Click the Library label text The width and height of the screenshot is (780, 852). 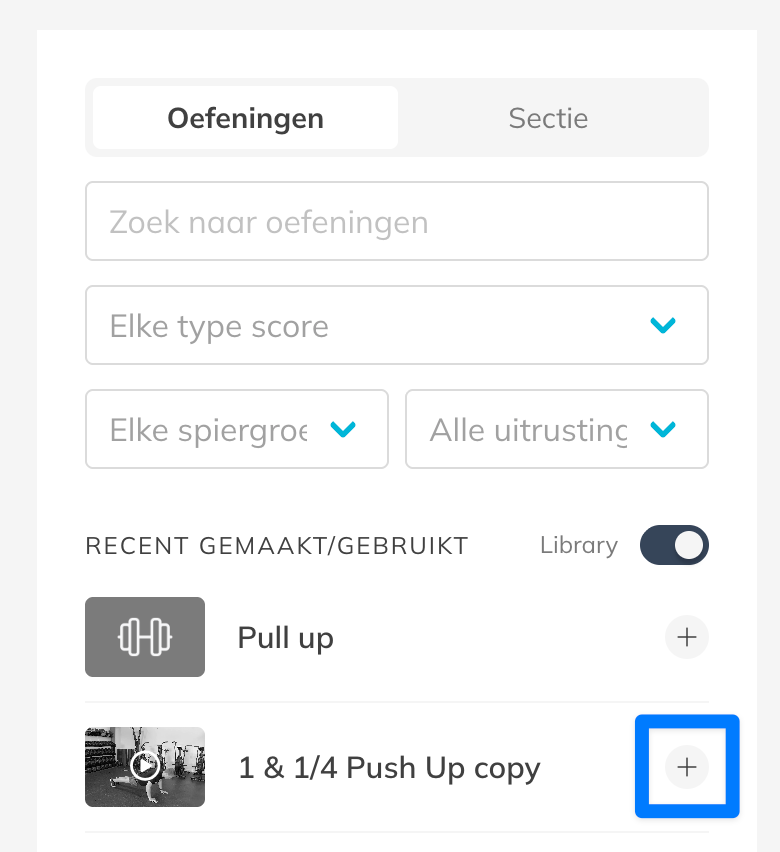[578, 546]
